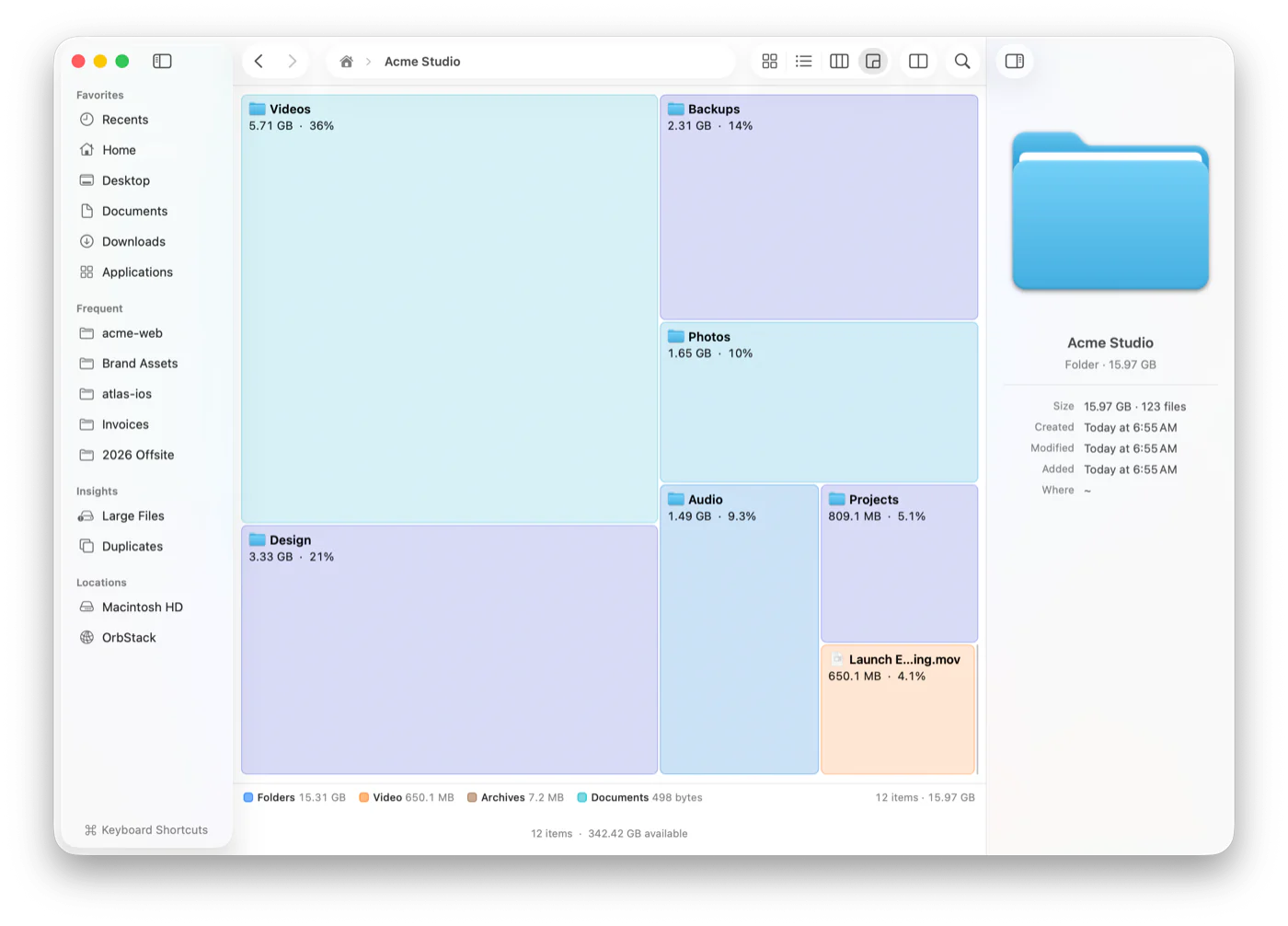Switch to column view

839,61
